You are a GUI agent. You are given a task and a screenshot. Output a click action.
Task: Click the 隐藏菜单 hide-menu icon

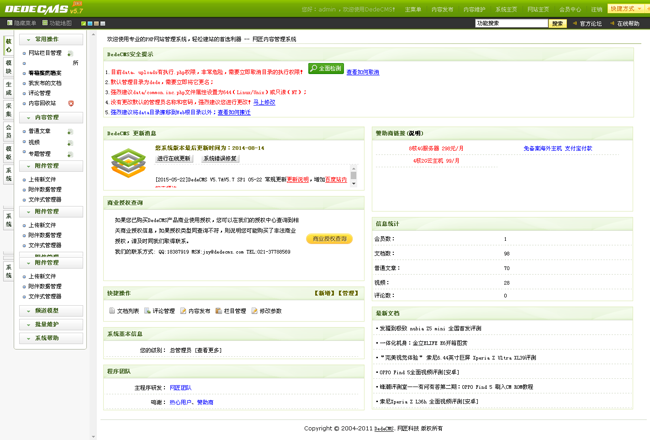[x=10, y=23]
